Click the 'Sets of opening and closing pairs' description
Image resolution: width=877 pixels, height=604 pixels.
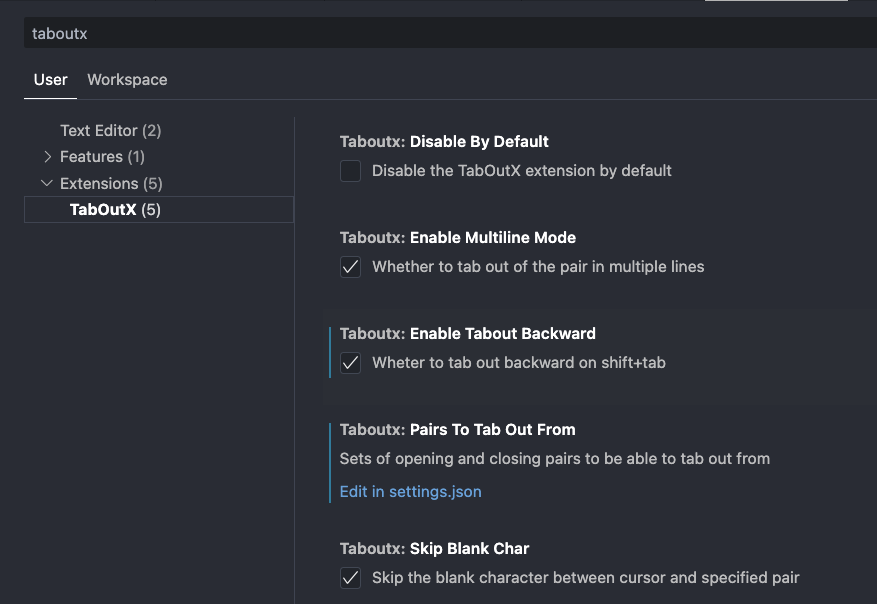[x=554, y=459]
